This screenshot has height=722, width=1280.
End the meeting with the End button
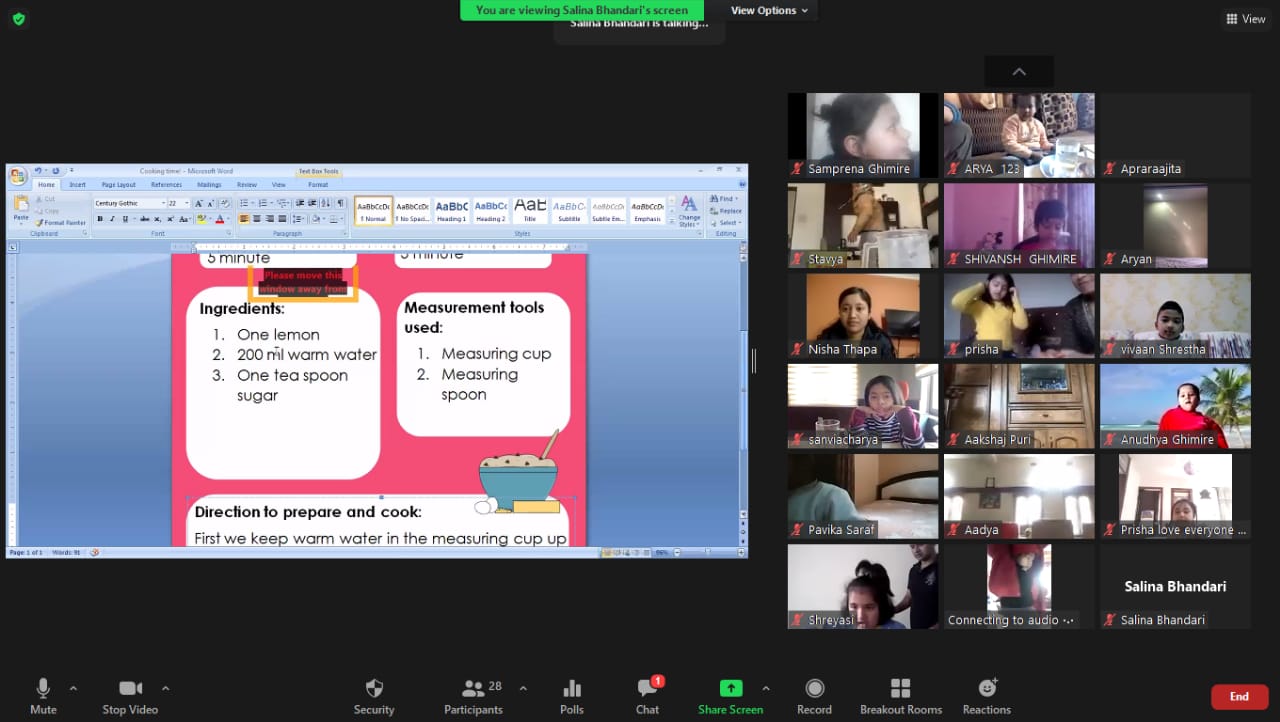click(1239, 697)
